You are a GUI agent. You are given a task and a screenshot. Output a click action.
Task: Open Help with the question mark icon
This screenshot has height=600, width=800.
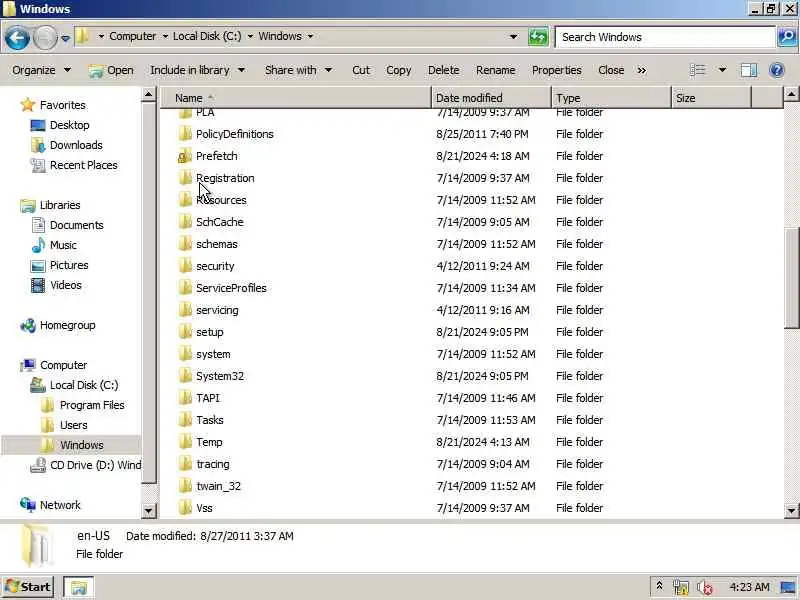click(x=777, y=70)
